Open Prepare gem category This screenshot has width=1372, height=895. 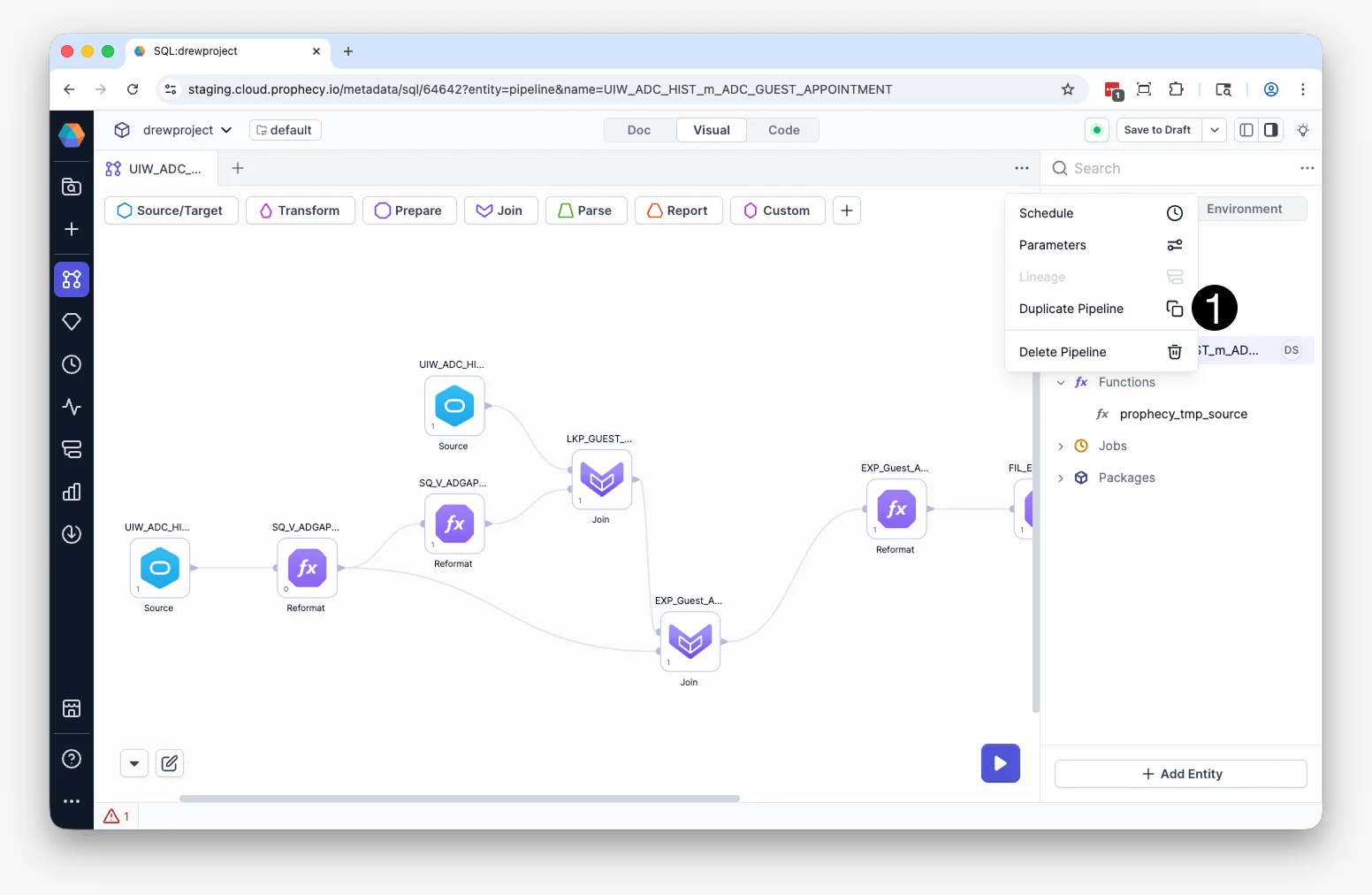pyautogui.click(x=409, y=210)
